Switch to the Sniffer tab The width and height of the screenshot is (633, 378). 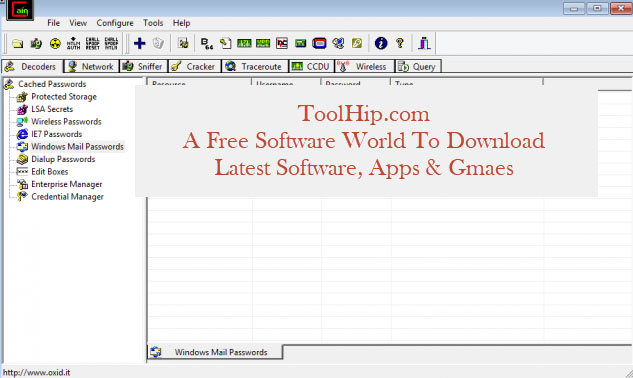click(x=144, y=67)
